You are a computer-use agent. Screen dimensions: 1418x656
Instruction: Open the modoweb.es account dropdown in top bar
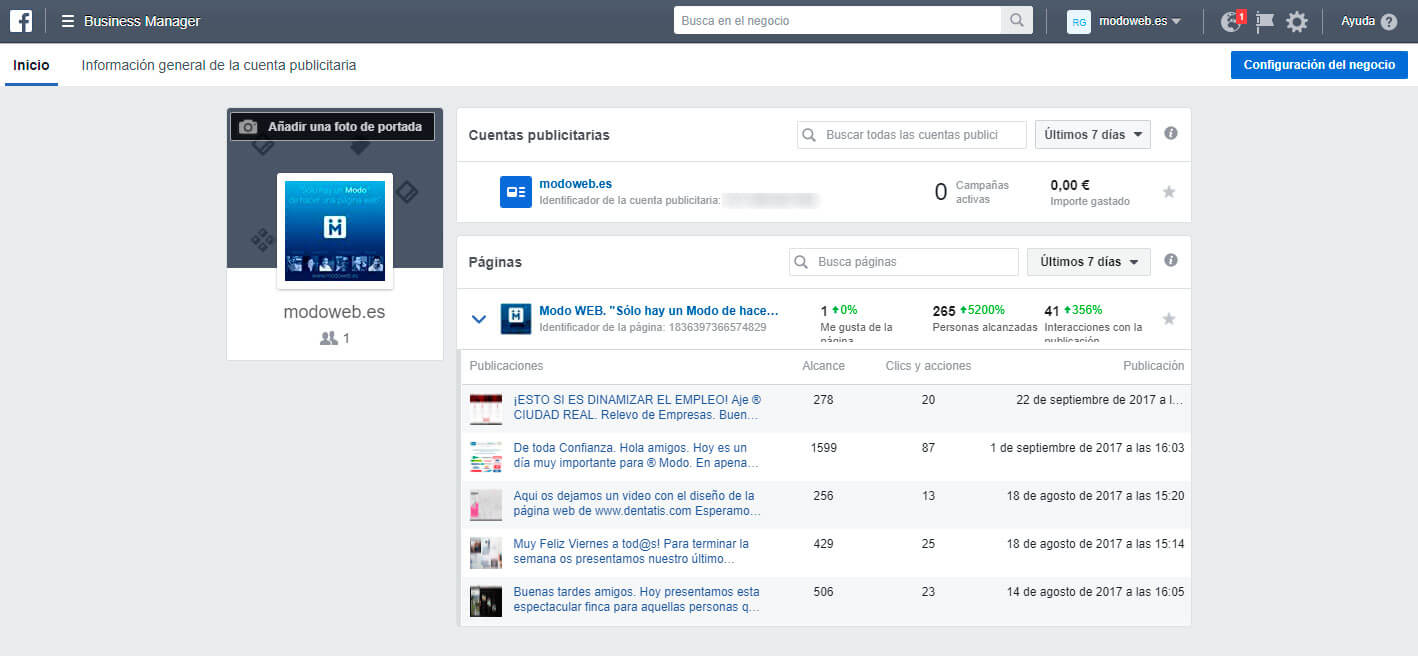[1140, 21]
